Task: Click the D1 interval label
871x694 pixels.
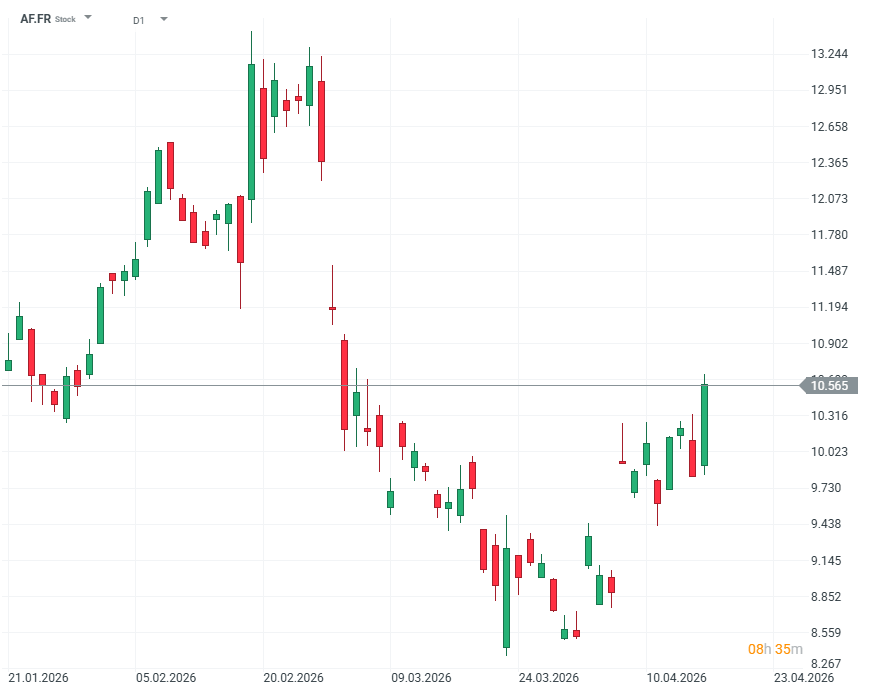Action: (138, 19)
